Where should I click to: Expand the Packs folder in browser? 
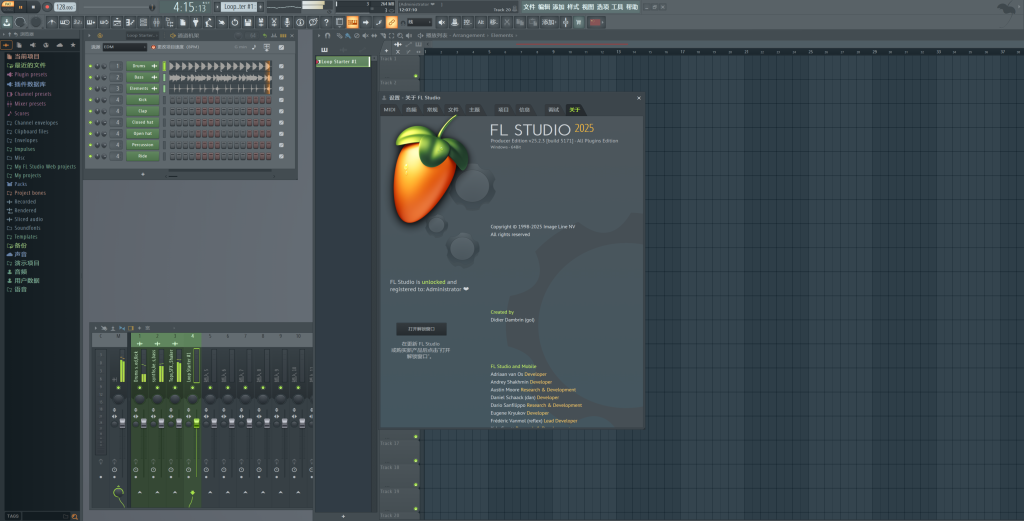(x=20, y=184)
